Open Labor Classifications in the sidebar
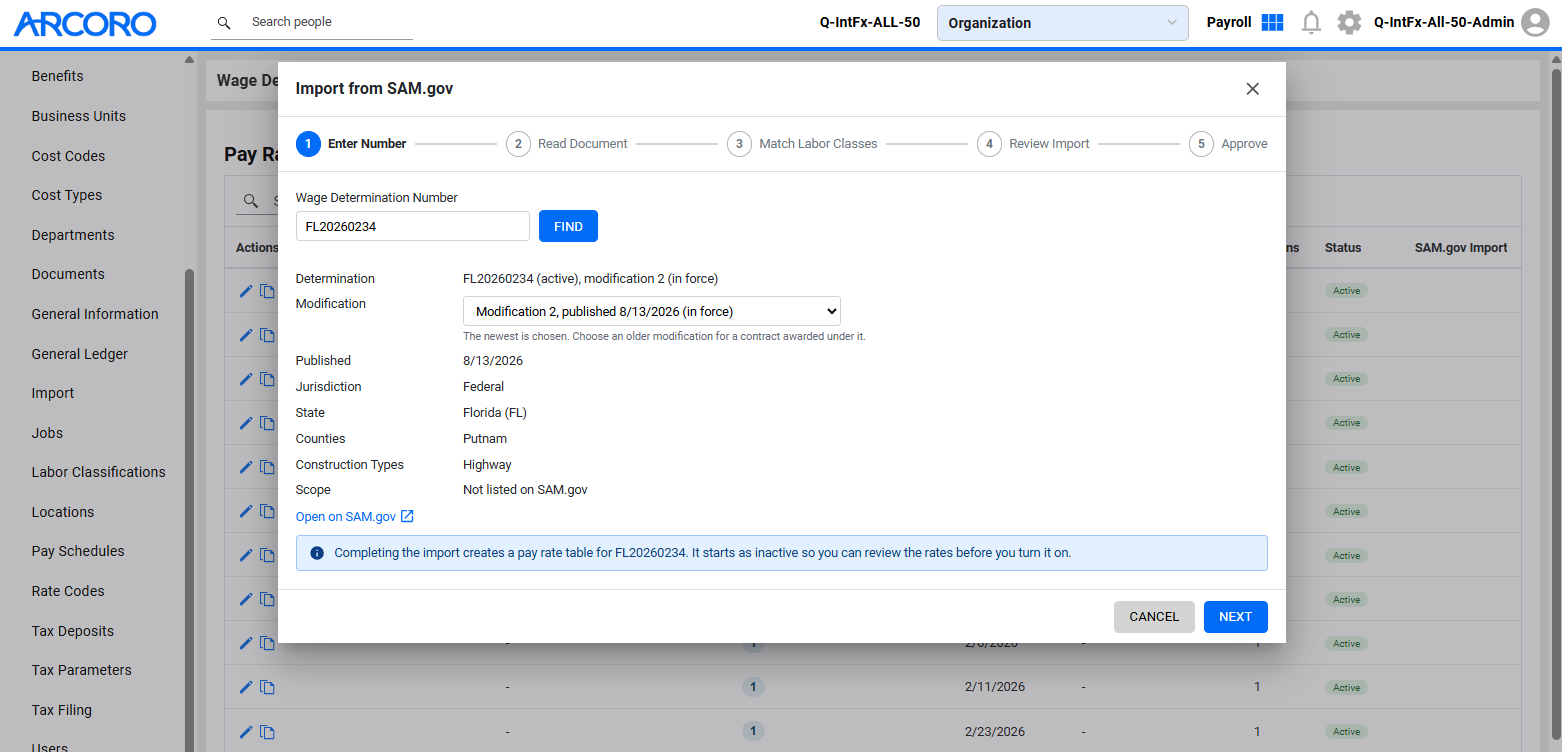This screenshot has width=1562, height=752. pyautogui.click(x=99, y=472)
